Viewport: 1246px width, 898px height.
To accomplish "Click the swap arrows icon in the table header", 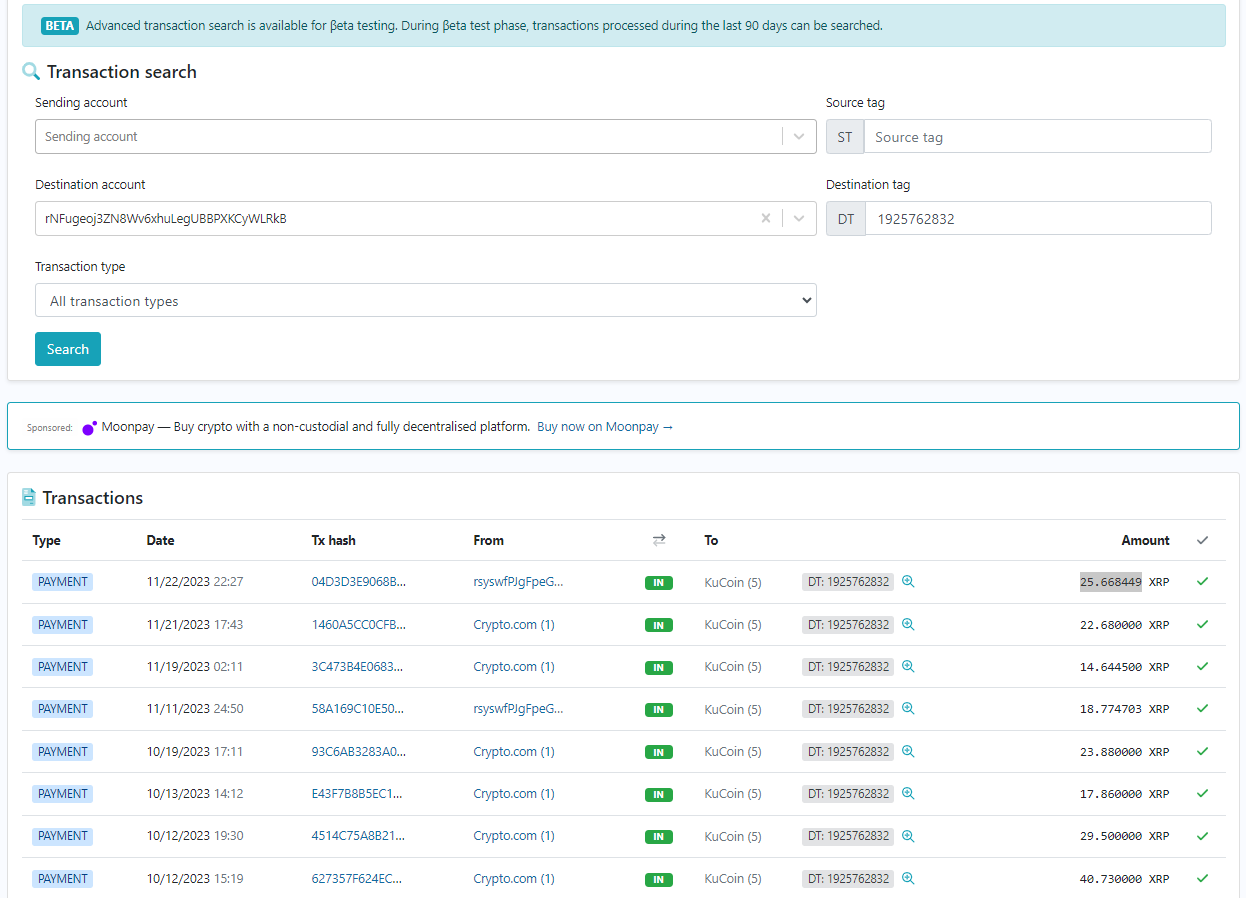I will coord(659,540).
